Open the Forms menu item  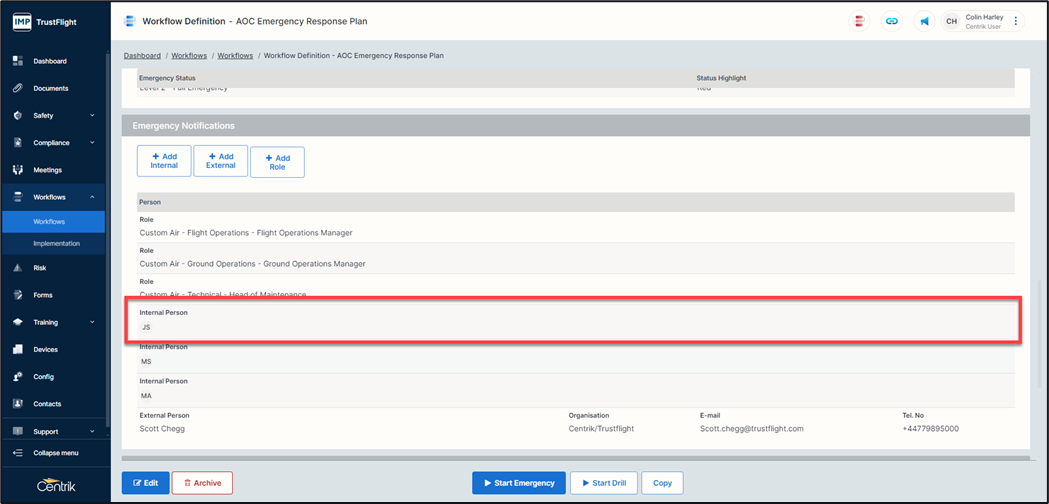(x=43, y=295)
